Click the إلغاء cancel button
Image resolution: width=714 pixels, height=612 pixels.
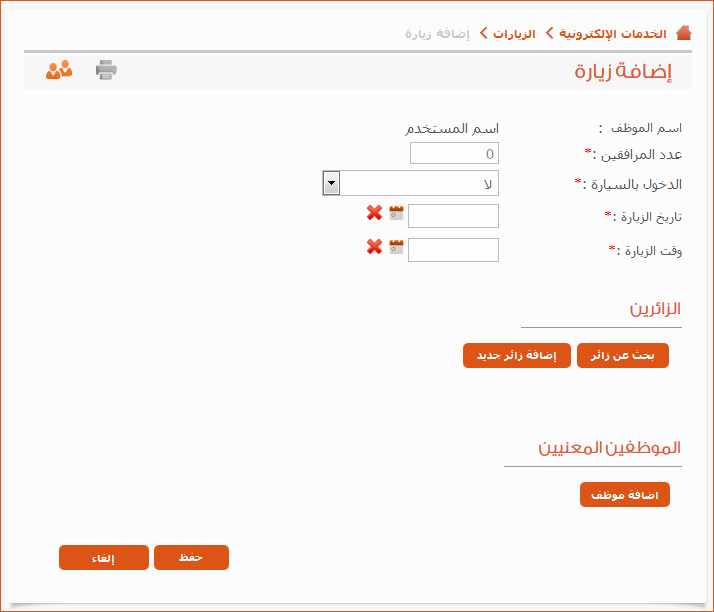coord(104,557)
